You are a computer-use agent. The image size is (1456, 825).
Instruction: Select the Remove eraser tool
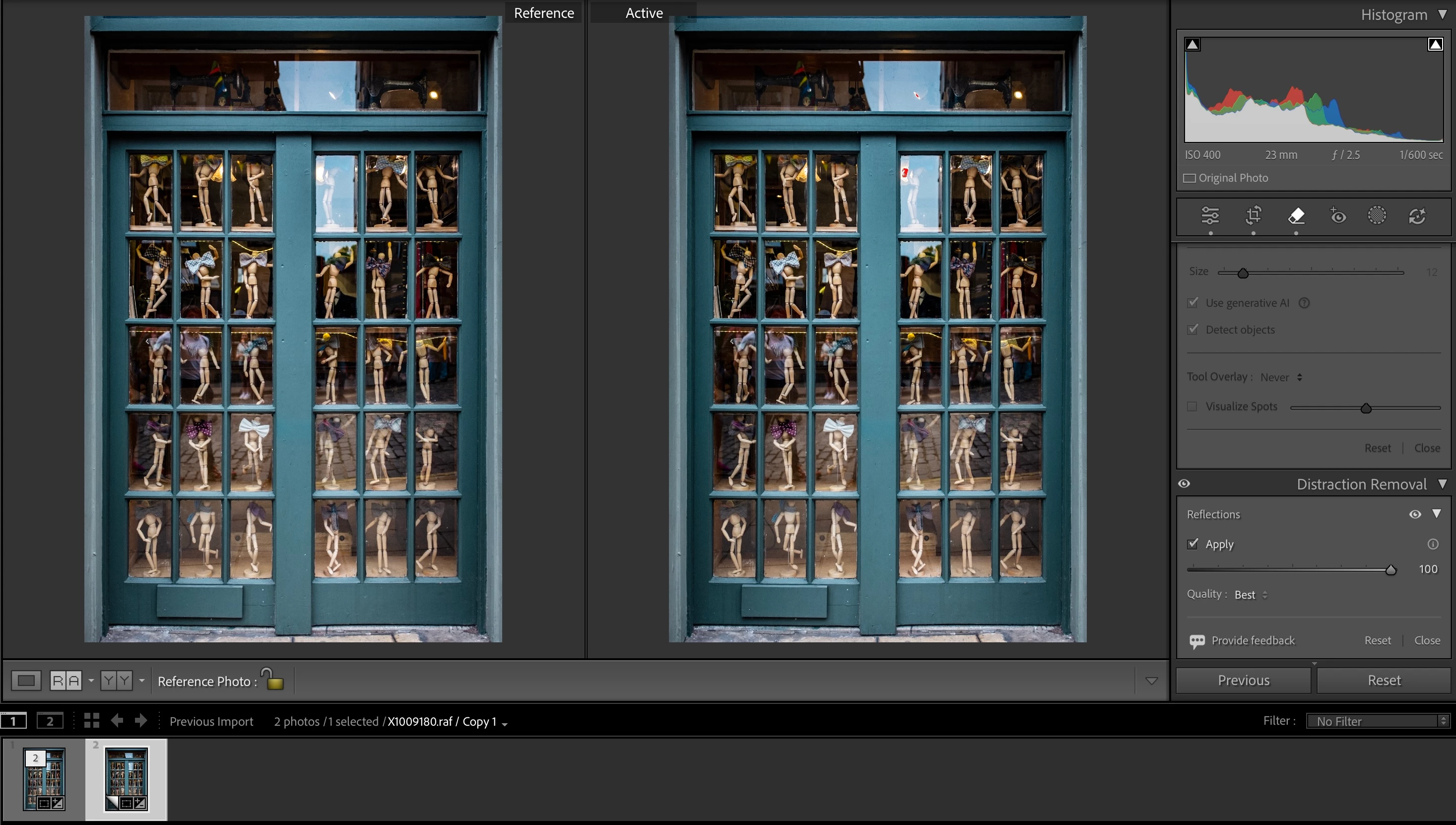click(1296, 216)
